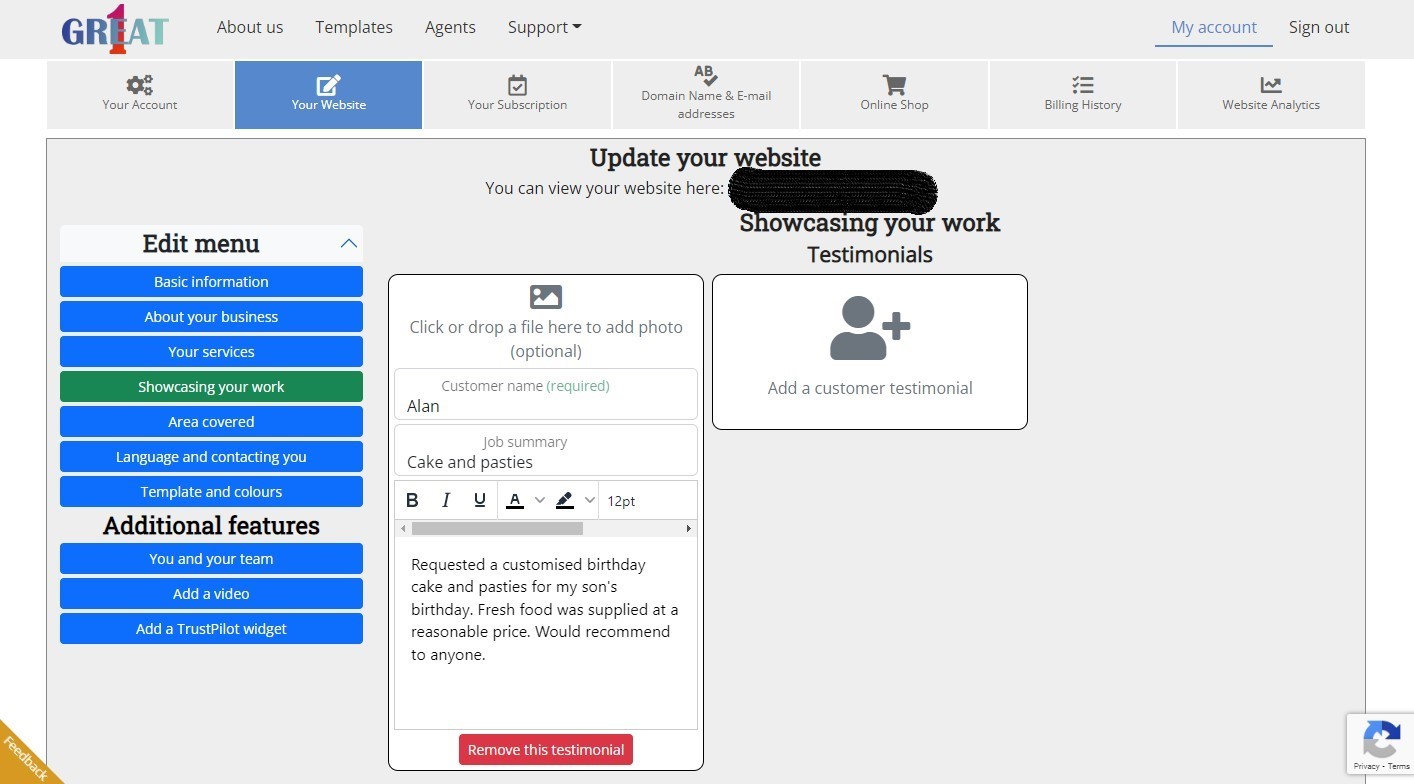Click the text colour icon
The height and width of the screenshot is (784, 1414).
515,501
